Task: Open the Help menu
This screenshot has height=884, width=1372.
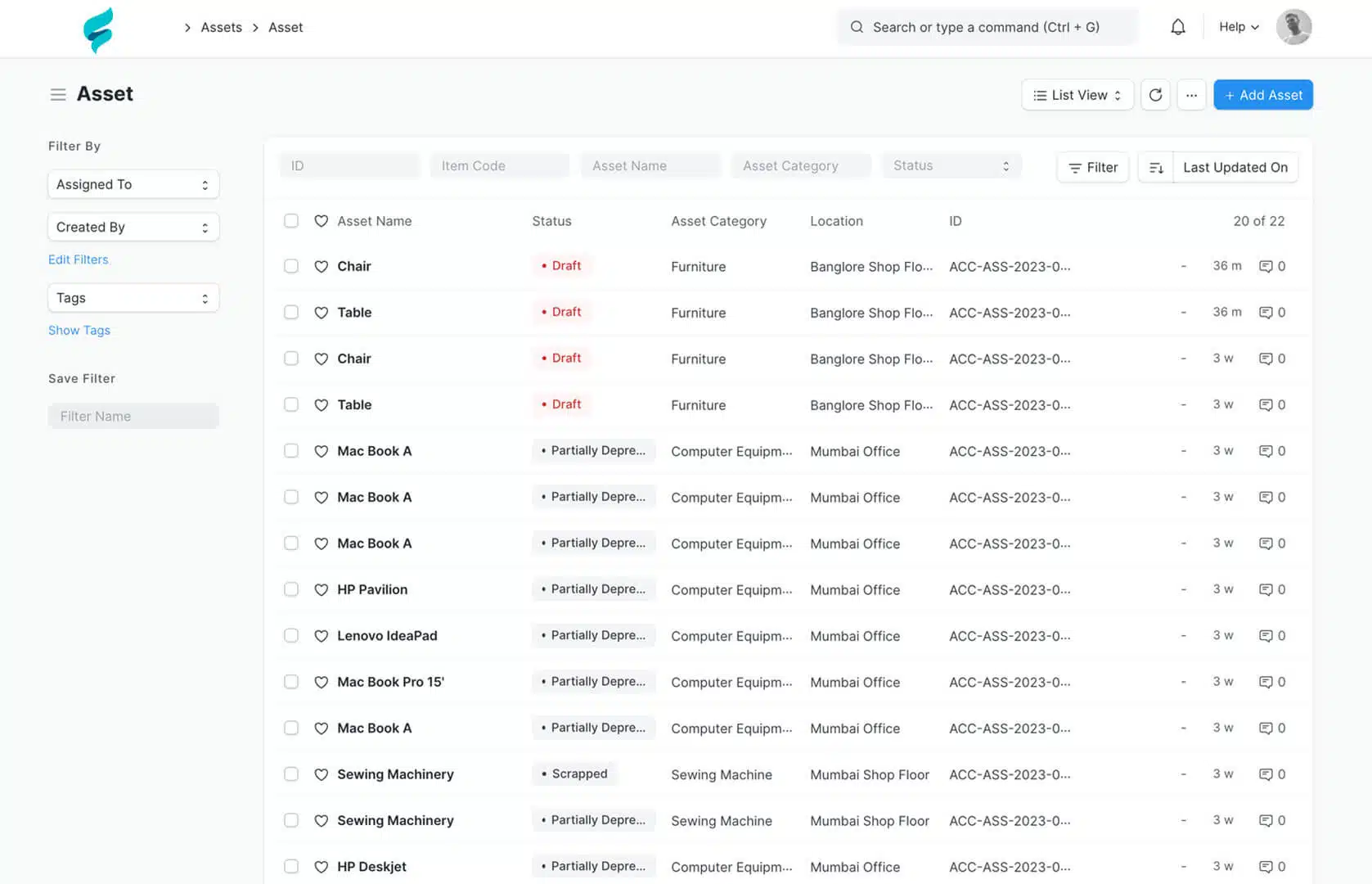Action: pos(1238,27)
